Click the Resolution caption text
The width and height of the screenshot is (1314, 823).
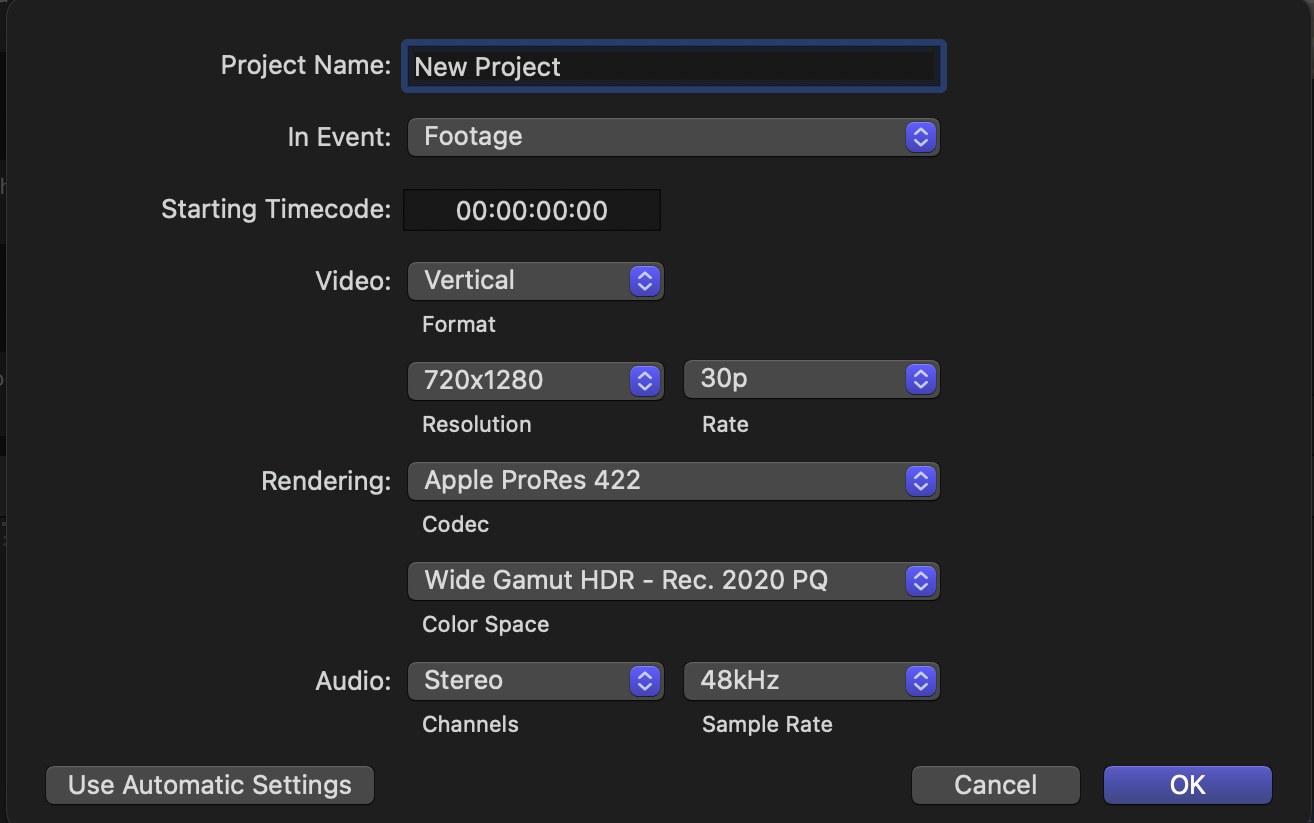click(477, 425)
